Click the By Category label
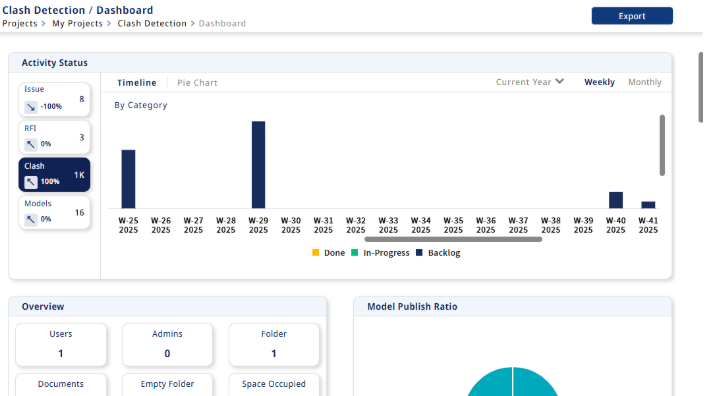 pyautogui.click(x=141, y=105)
